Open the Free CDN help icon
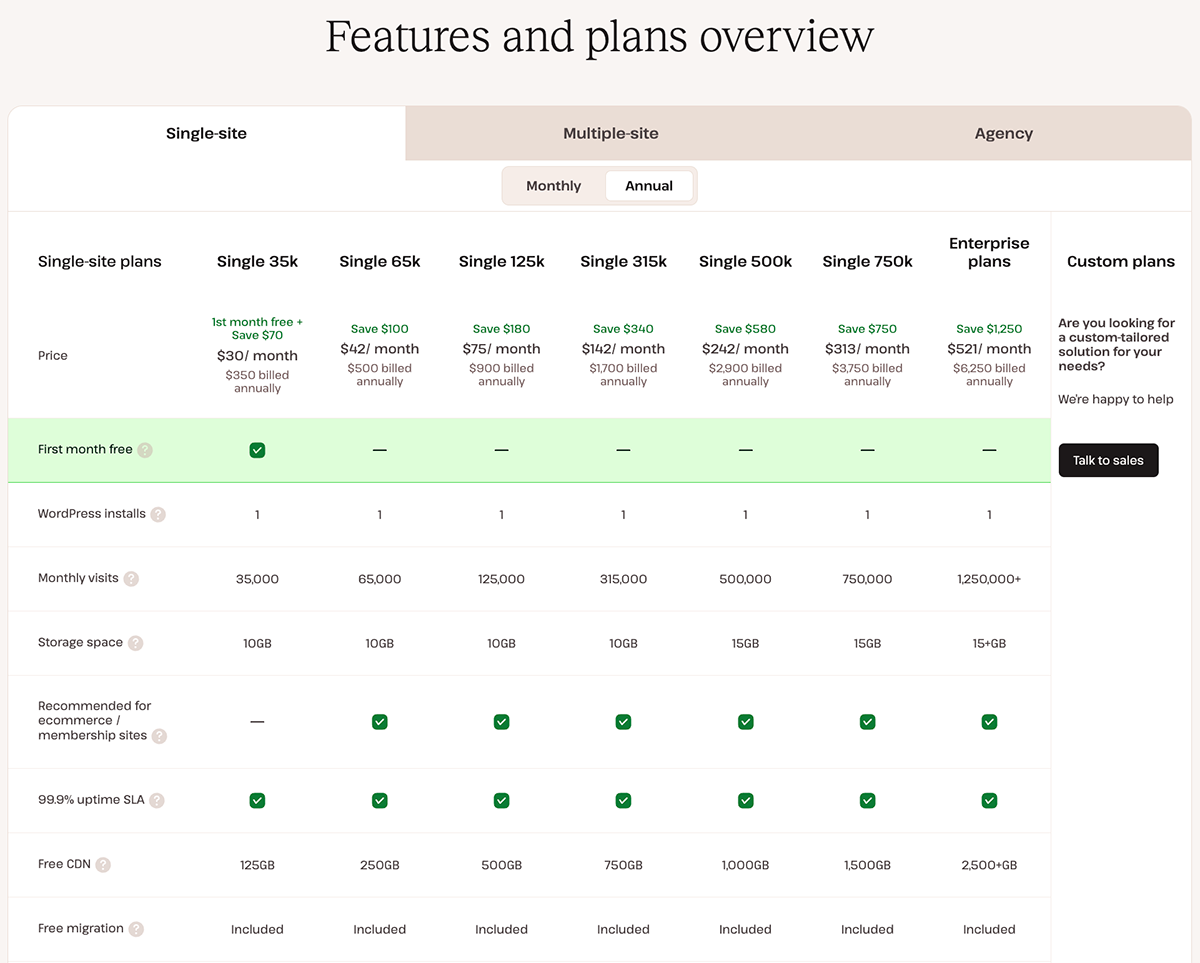The height and width of the screenshot is (963, 1200). point(103,865)
